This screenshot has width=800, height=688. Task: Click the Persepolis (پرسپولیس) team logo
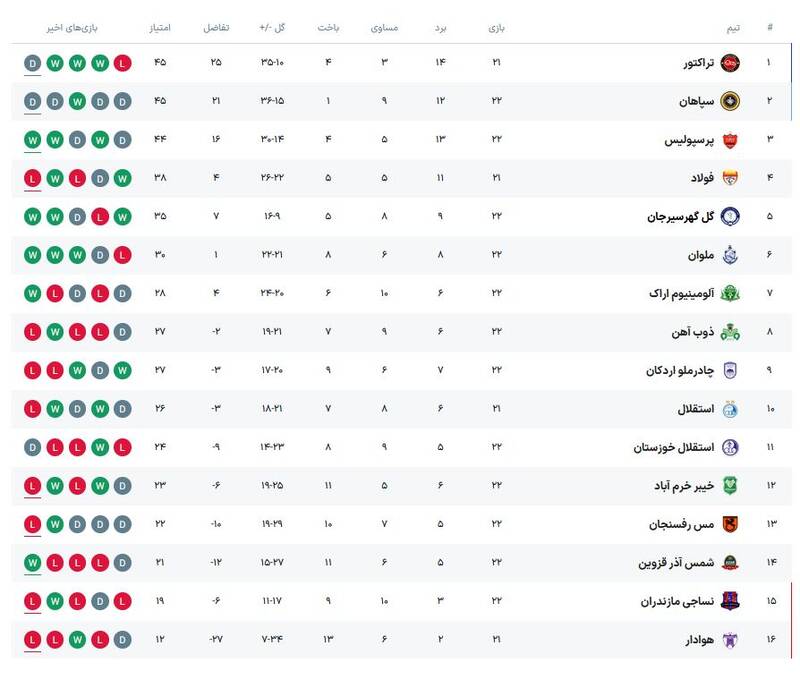point(730,140)
